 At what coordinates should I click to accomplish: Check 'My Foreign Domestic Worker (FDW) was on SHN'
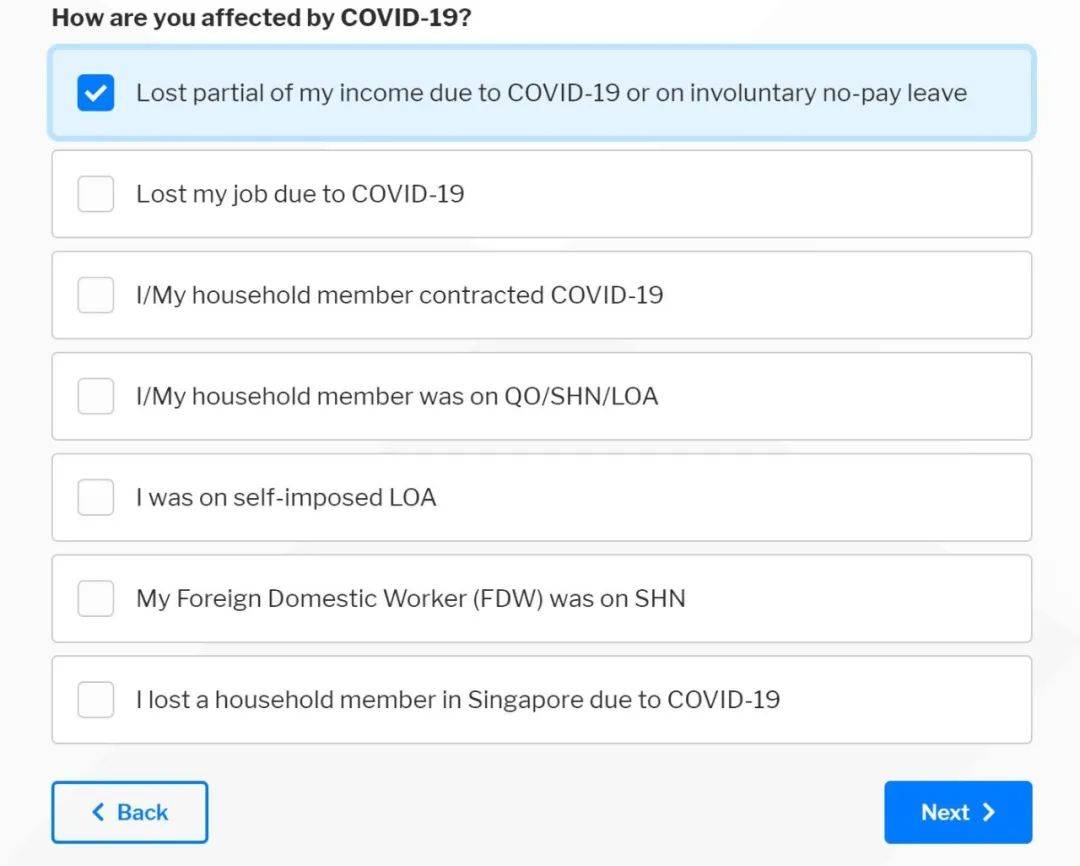pos(95,598)
